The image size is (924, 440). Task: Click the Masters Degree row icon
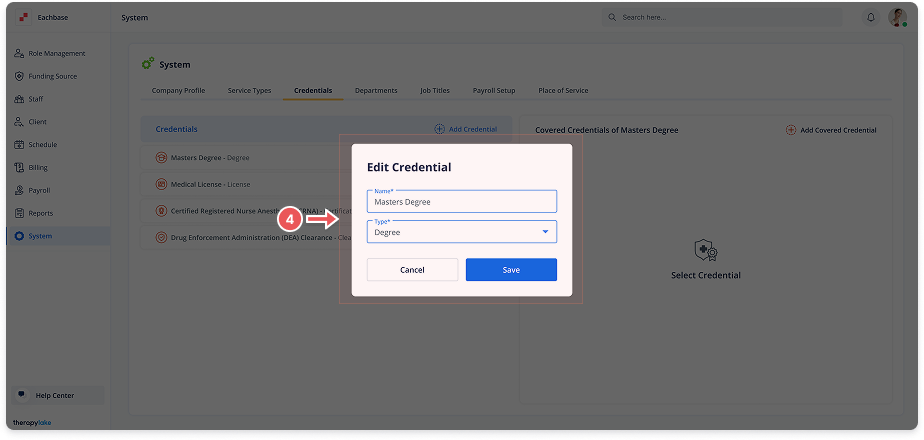[161, 158]
